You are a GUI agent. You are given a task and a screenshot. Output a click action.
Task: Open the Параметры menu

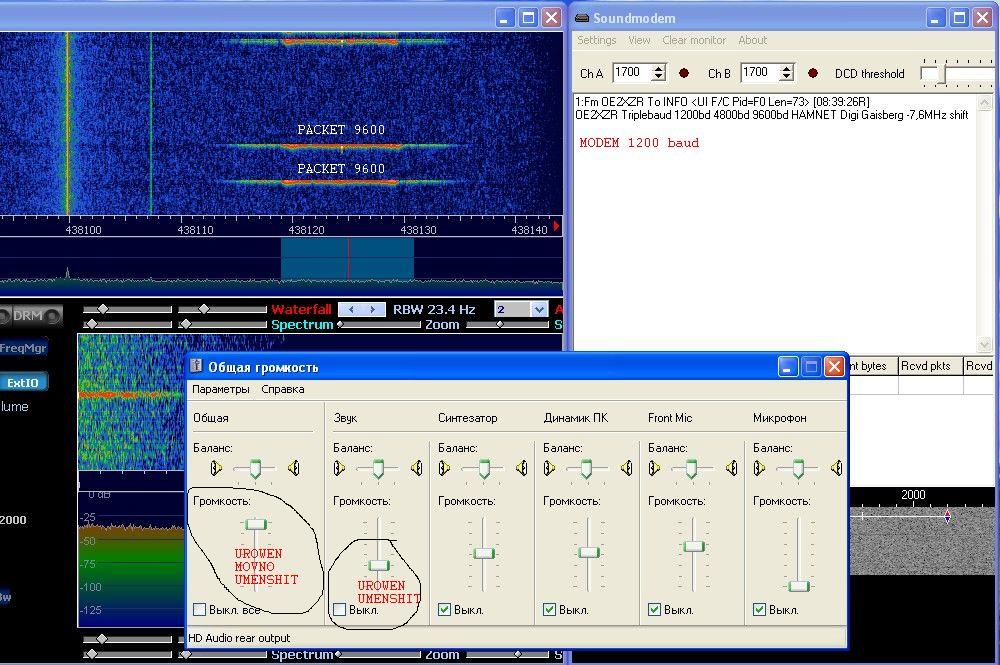[220, 389]
